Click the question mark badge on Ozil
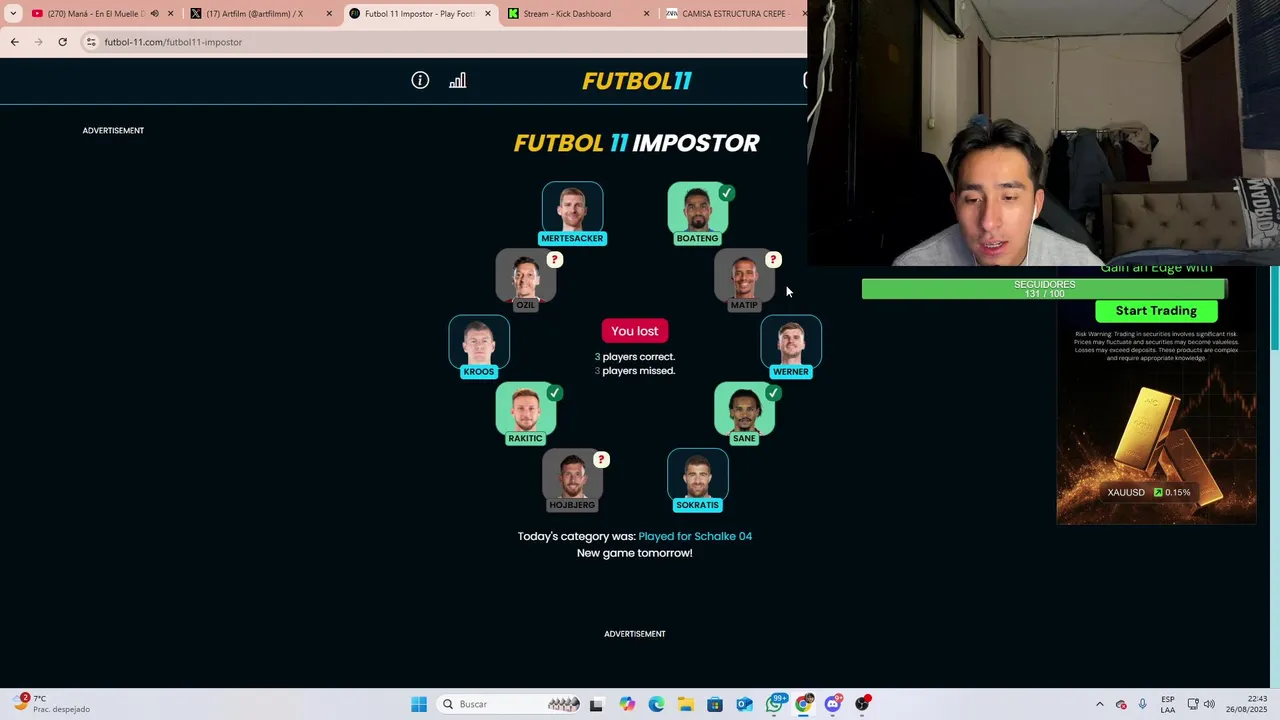This screenshot has width=1280, height=720. (554, 260)
